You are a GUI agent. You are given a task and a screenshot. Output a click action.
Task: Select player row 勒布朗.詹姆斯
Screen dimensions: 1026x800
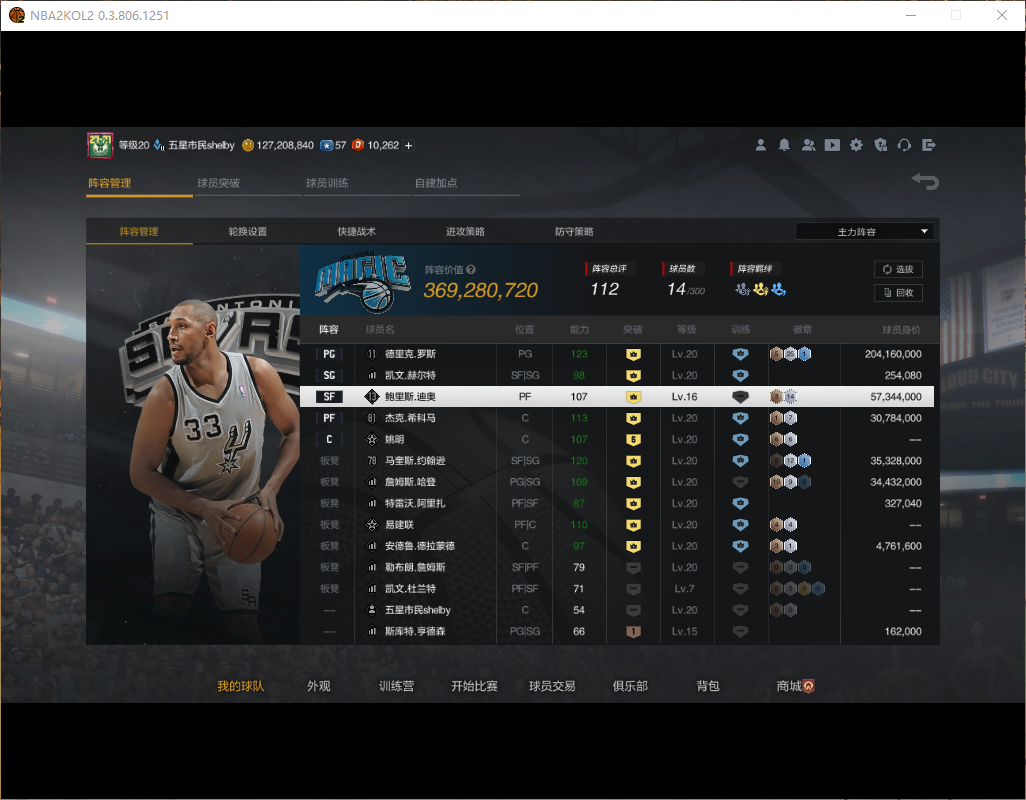[616, 567]
